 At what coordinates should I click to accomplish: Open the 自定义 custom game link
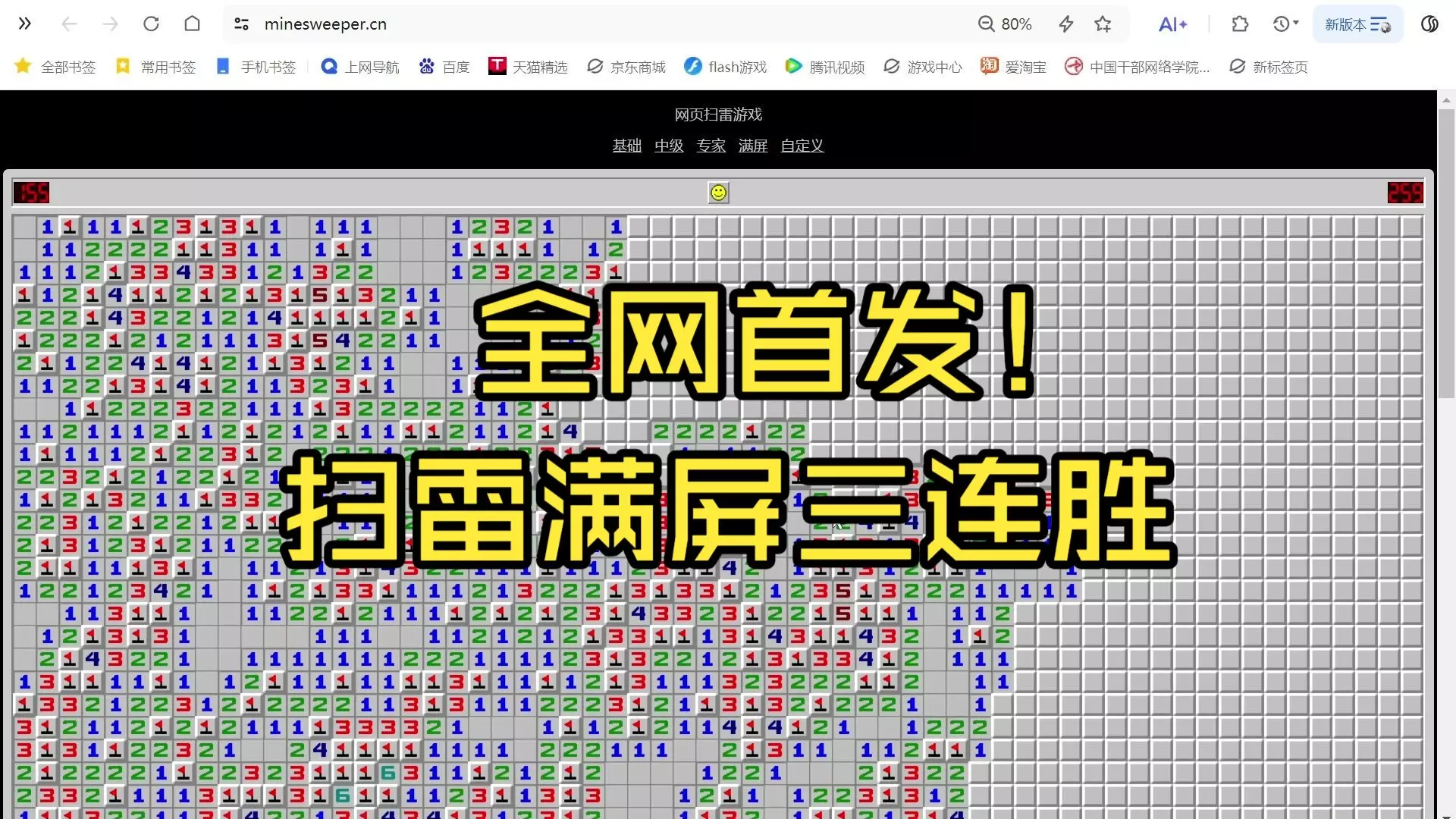point(802,146)
